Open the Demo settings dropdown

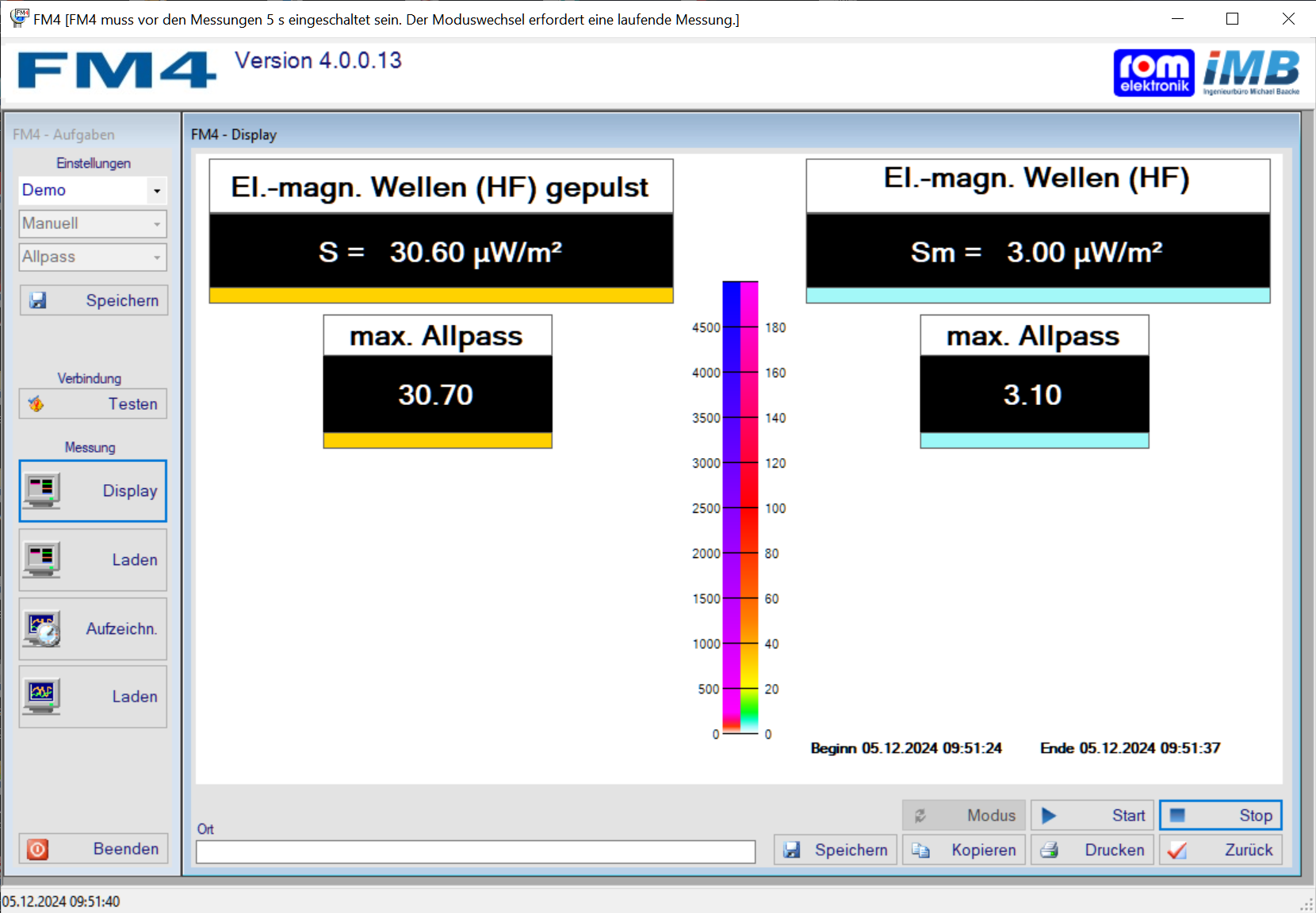(157, 190)
